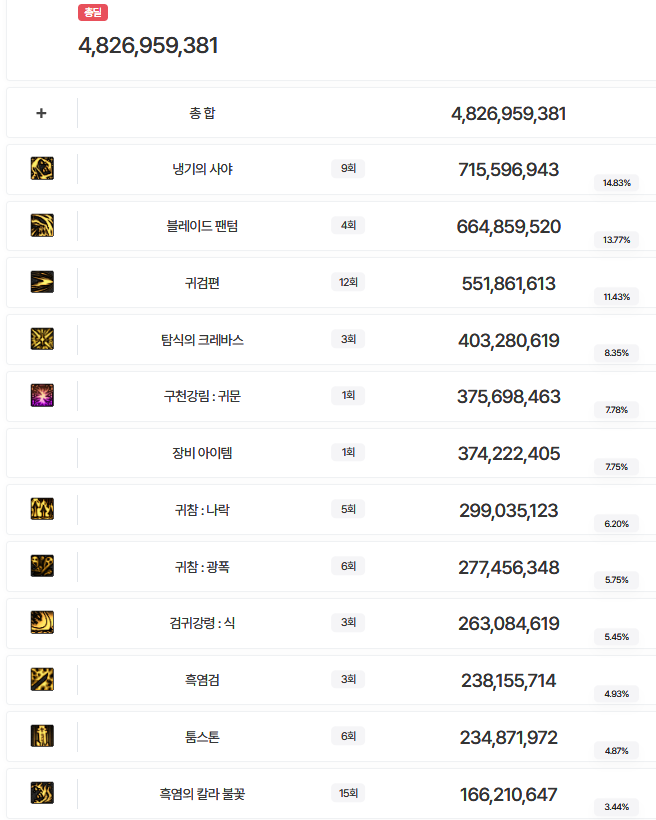656x820 pixels.
Task: Click the 탐식의 크레바스 skill icon
Action: 42,339
